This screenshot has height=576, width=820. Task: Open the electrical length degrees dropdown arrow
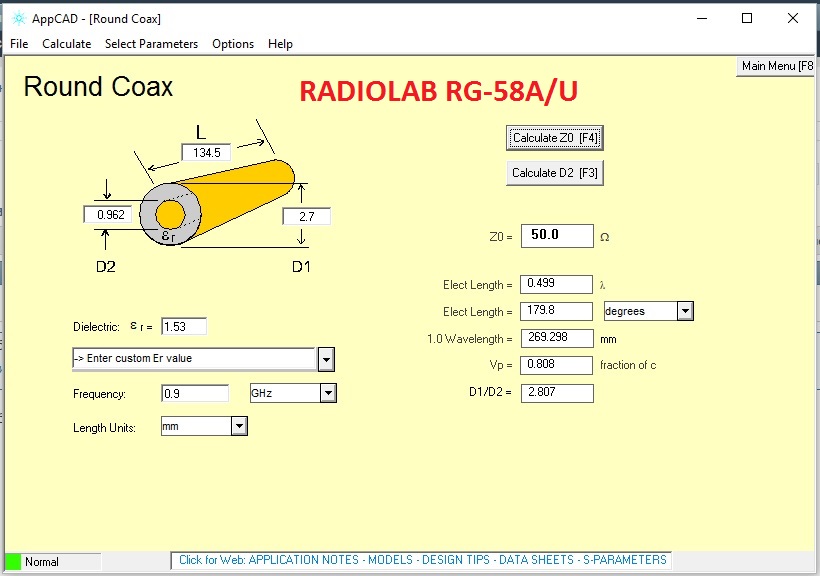[x=685, y=311]
